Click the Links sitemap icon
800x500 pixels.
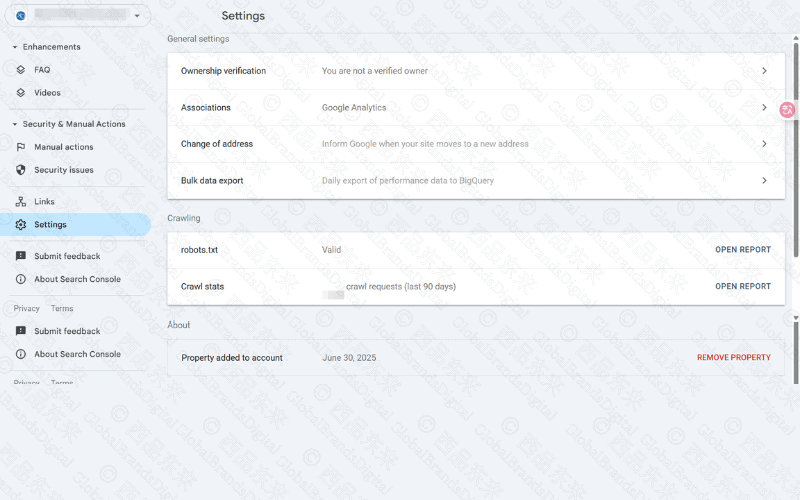pyautogui.click(x=21, y=202)
